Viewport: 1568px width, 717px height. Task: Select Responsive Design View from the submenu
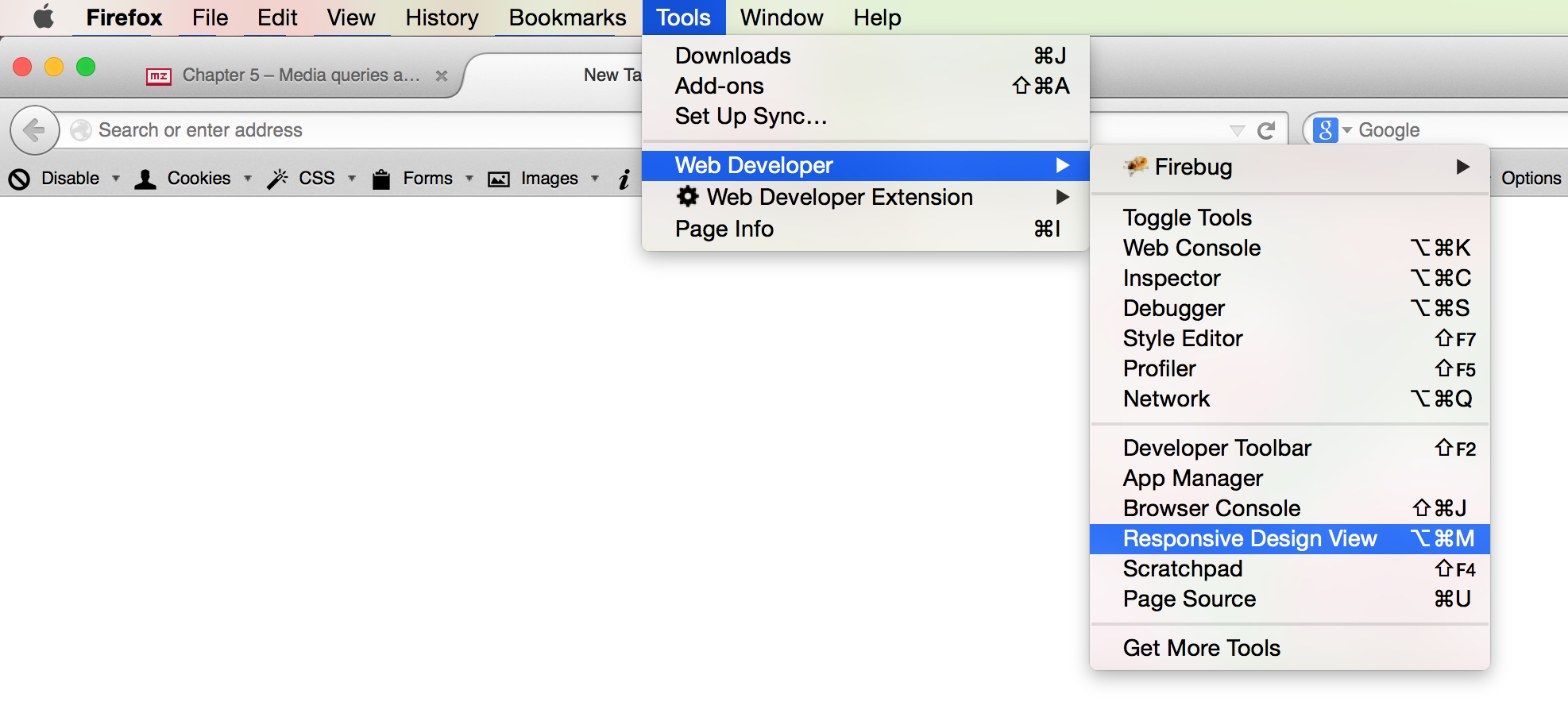coord(1249,538)
